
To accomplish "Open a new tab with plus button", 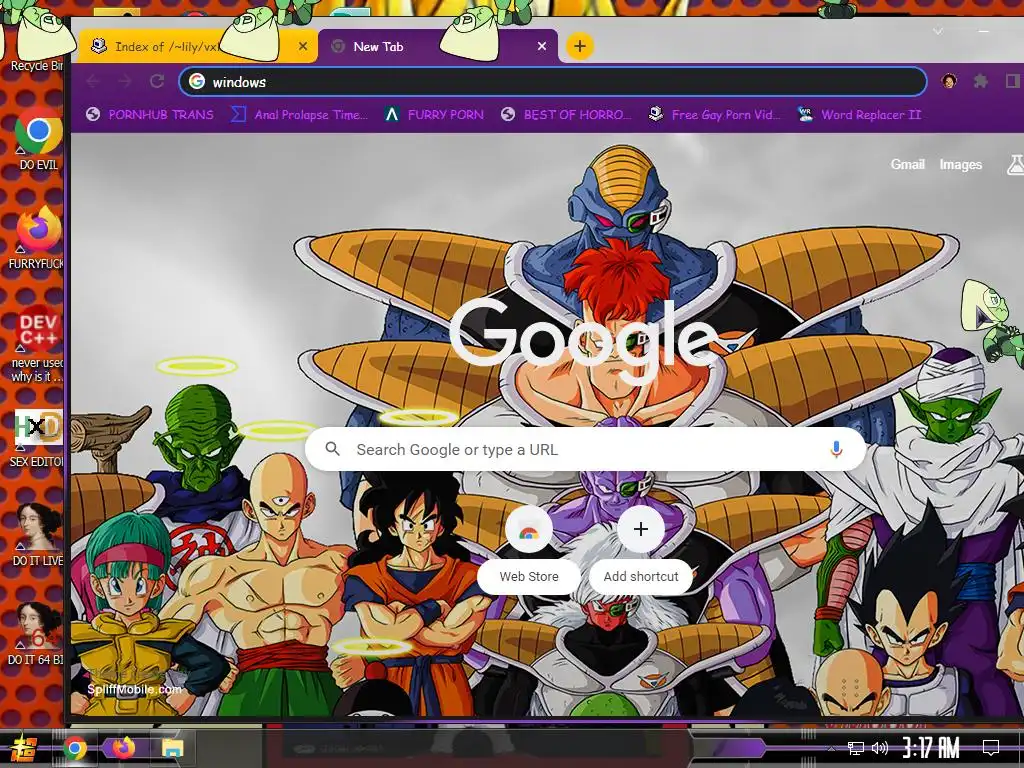I will point(580,46).
